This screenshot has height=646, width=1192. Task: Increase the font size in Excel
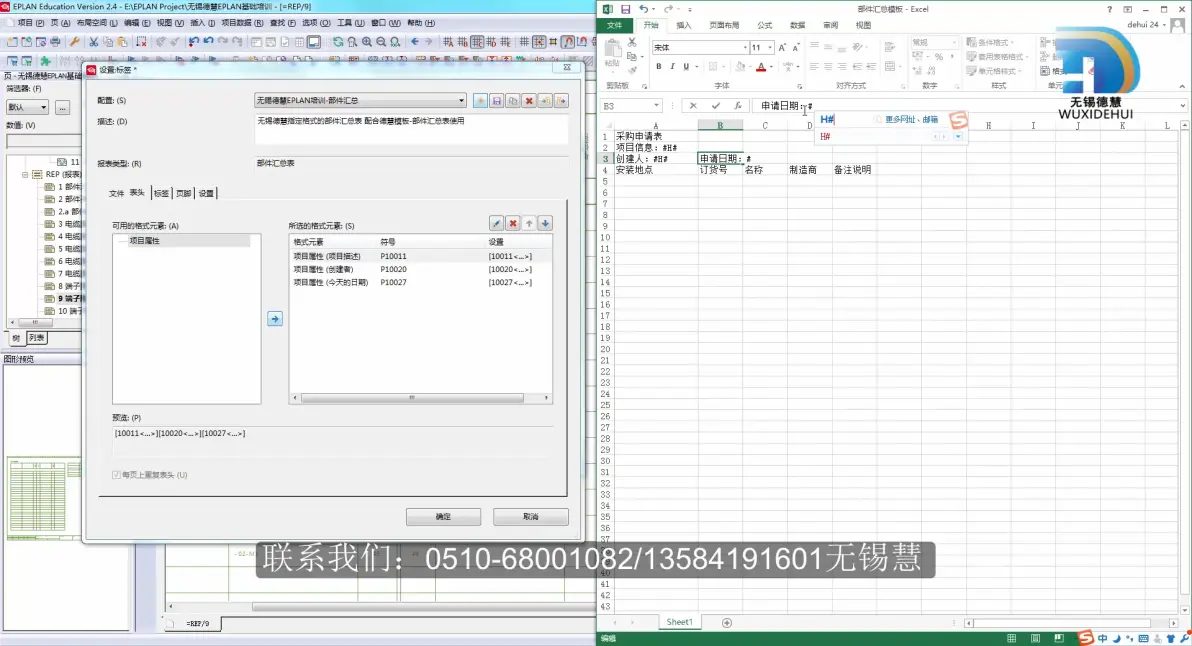tap(781, 47)
